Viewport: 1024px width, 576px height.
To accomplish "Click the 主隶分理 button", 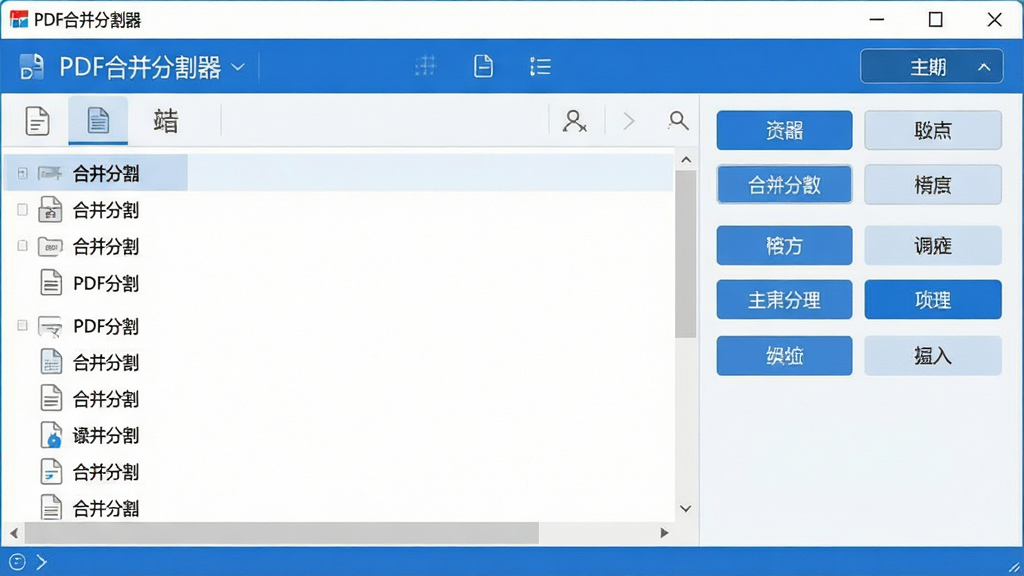I will [x=784, y=299].
